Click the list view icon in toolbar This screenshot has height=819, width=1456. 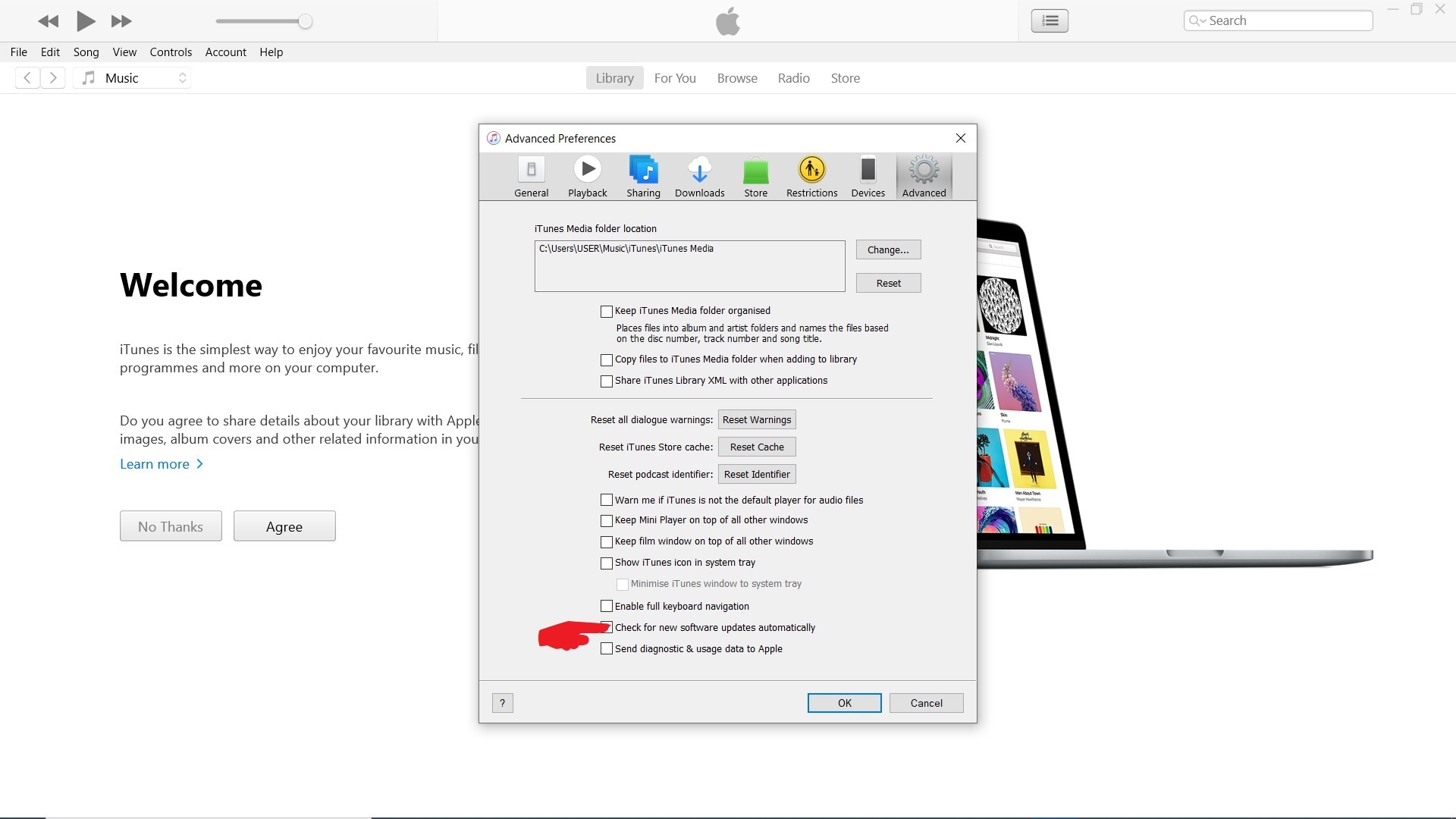[x=1050, y=20]
